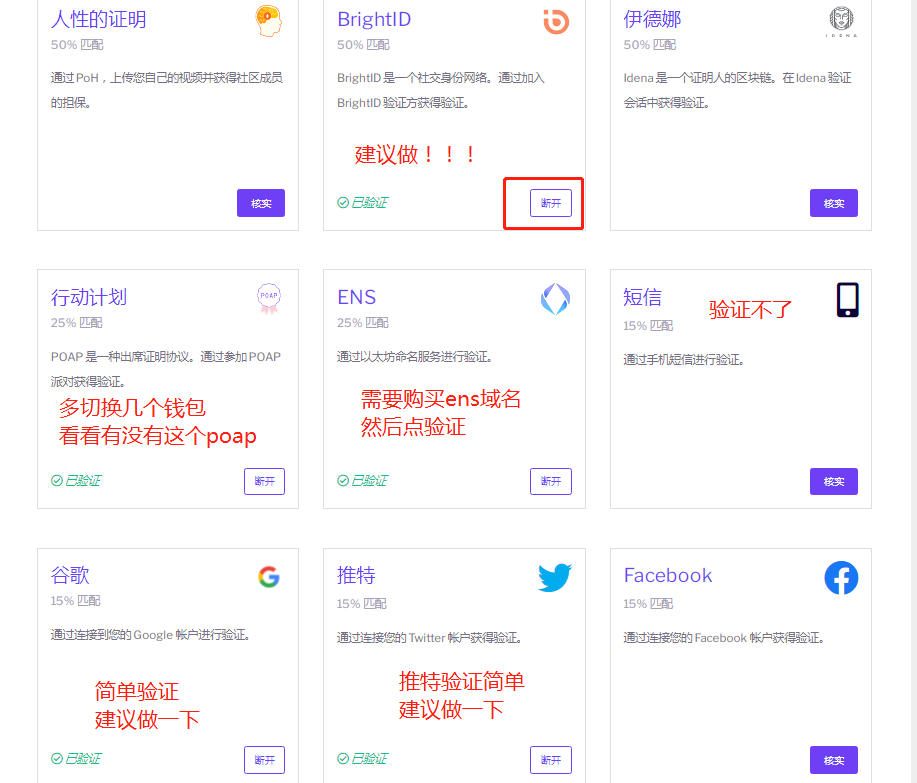This screenshot has width=917, height=783.
Task: Verify the 人性的证明 (PoH) card
Action: pyautogui.click(x=261, y=203)
